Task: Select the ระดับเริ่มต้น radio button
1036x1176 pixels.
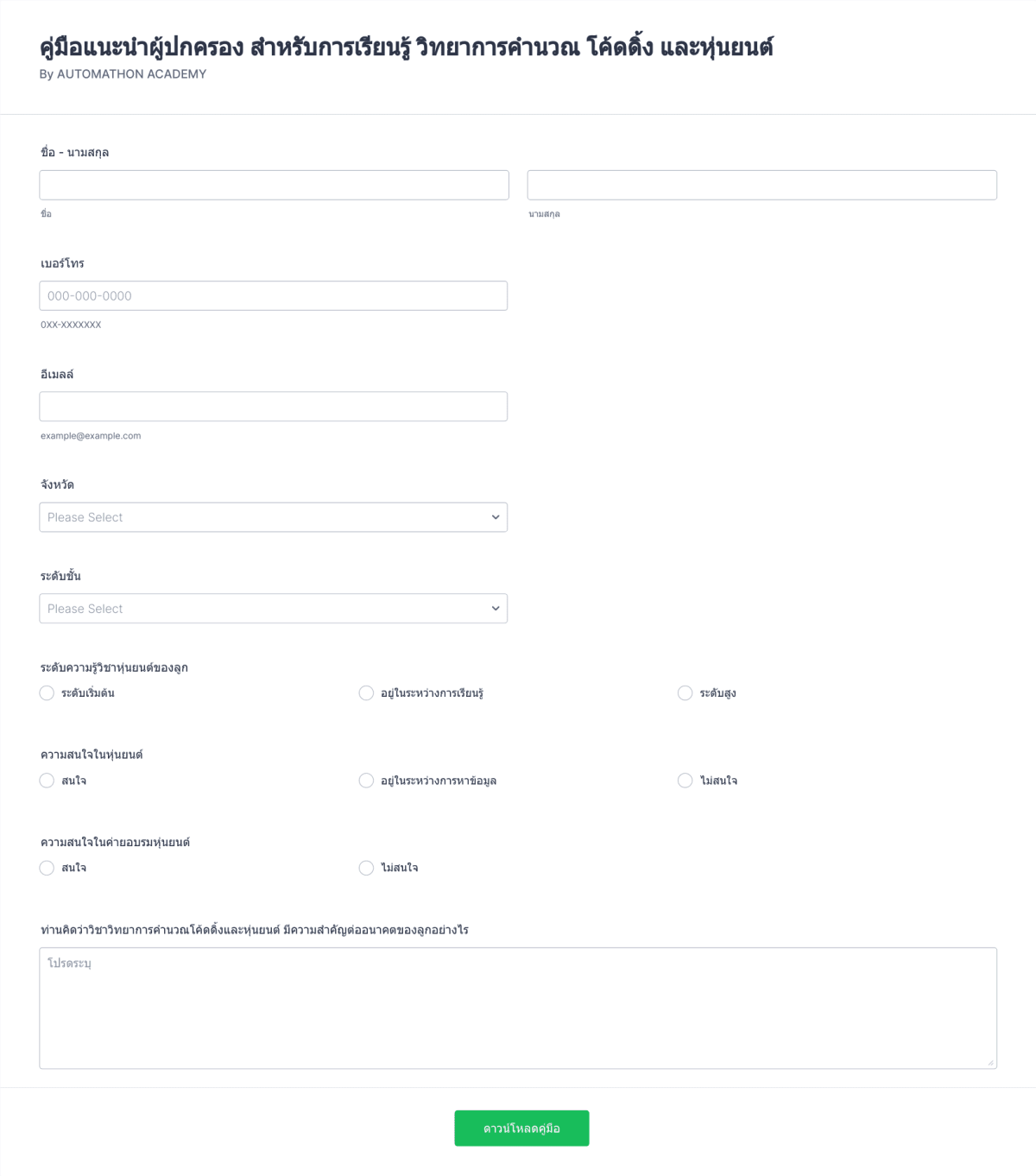Action: point(47,692)
